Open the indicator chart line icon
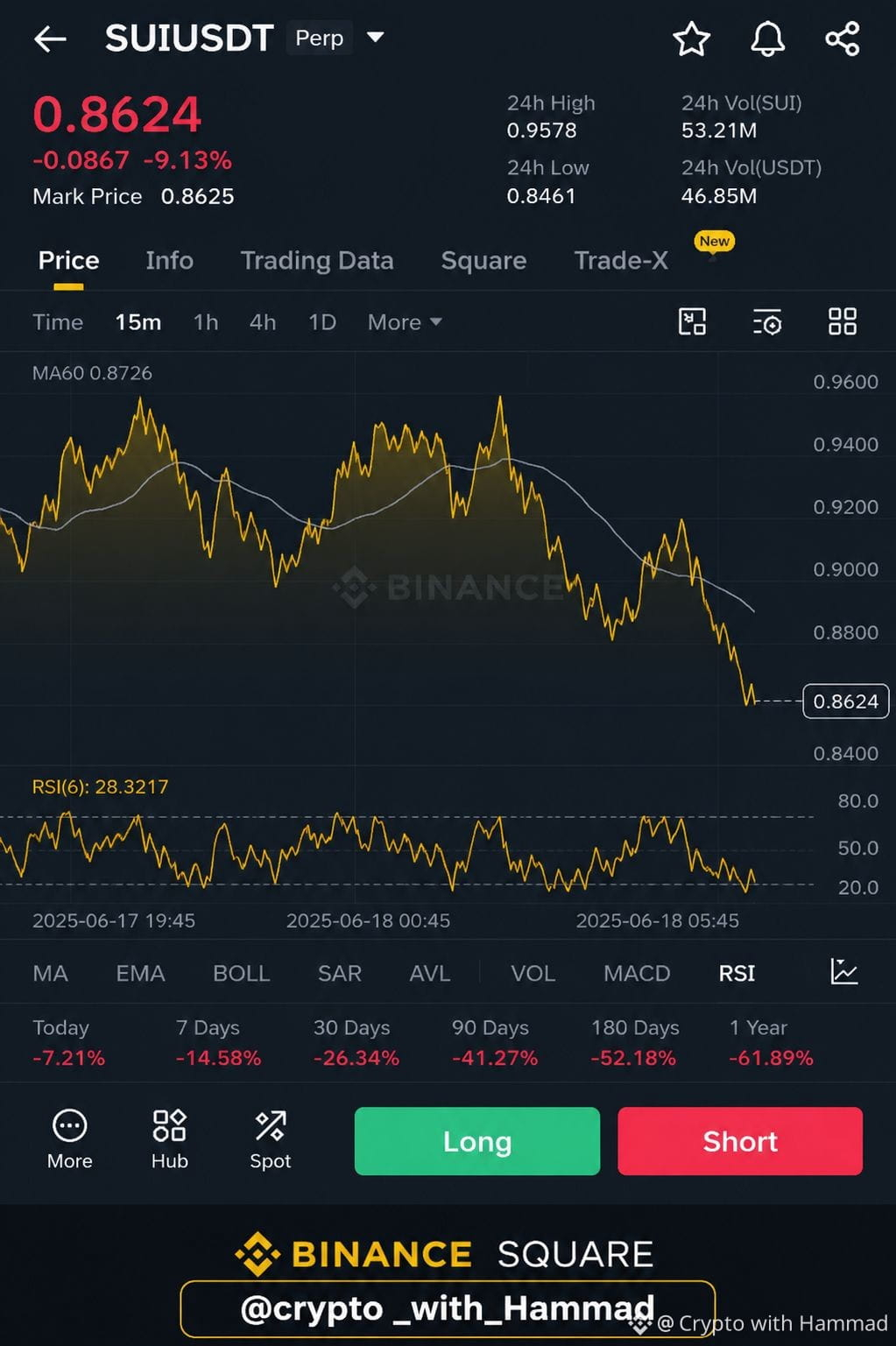896x1346 pixels. point(844,971)
